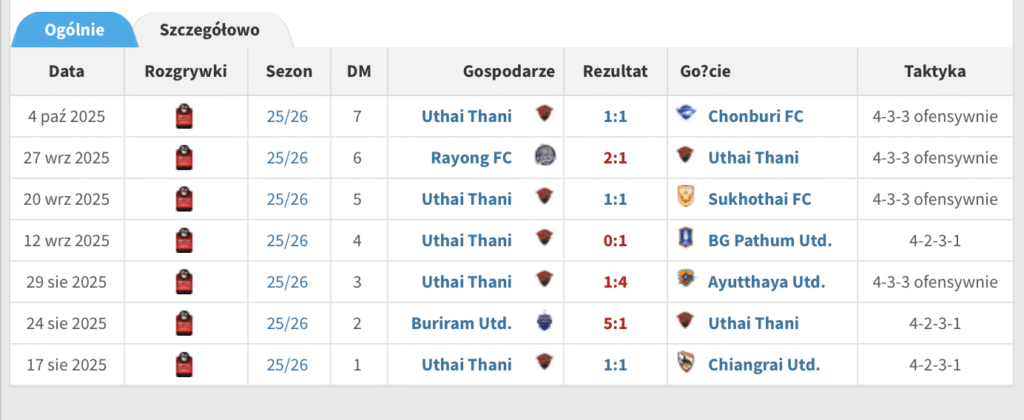Click the BG Pathum Utd. crest icon
This screenshot has height=420, width=1024.
(685, 239)
